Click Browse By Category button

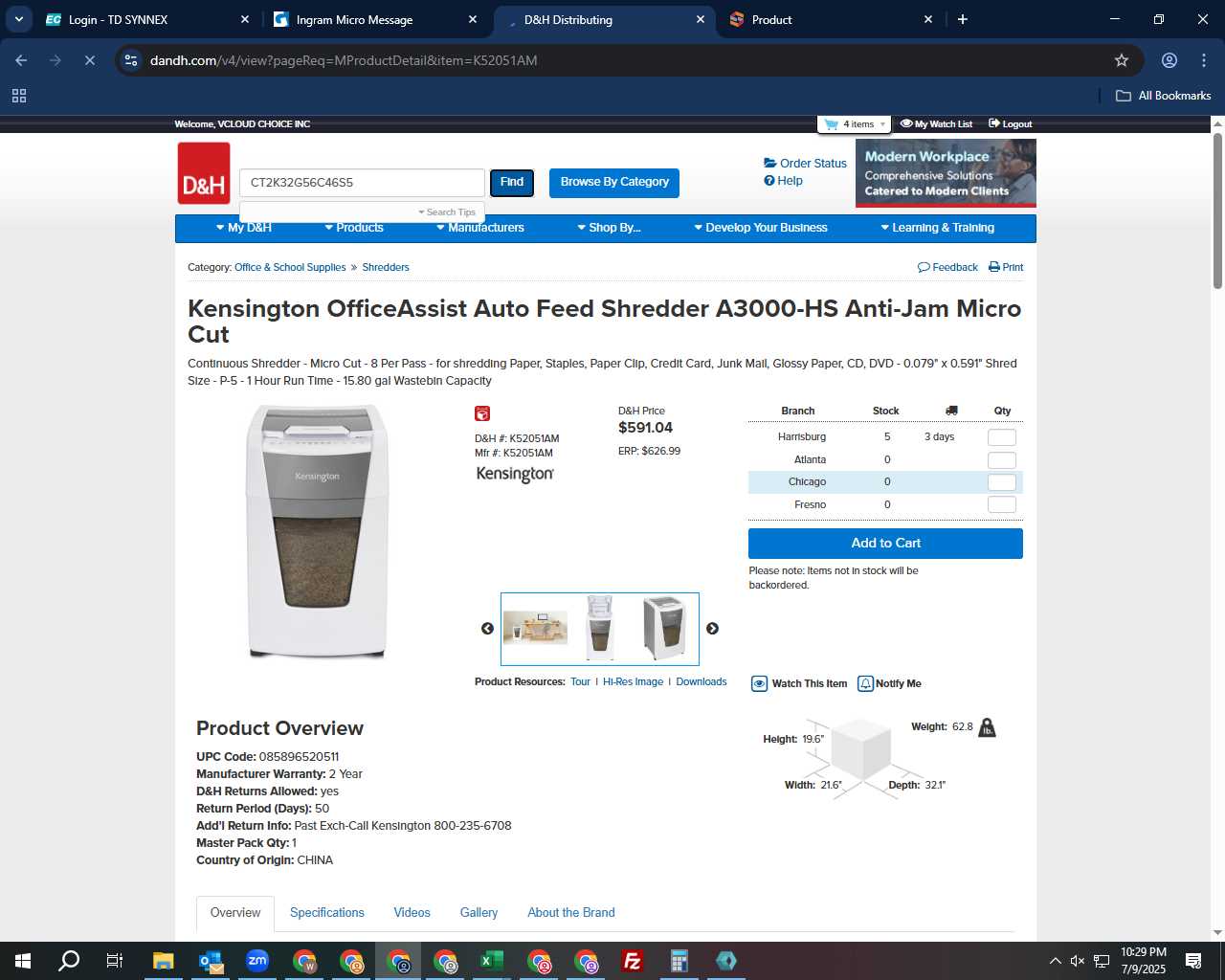tap(614, 183)
